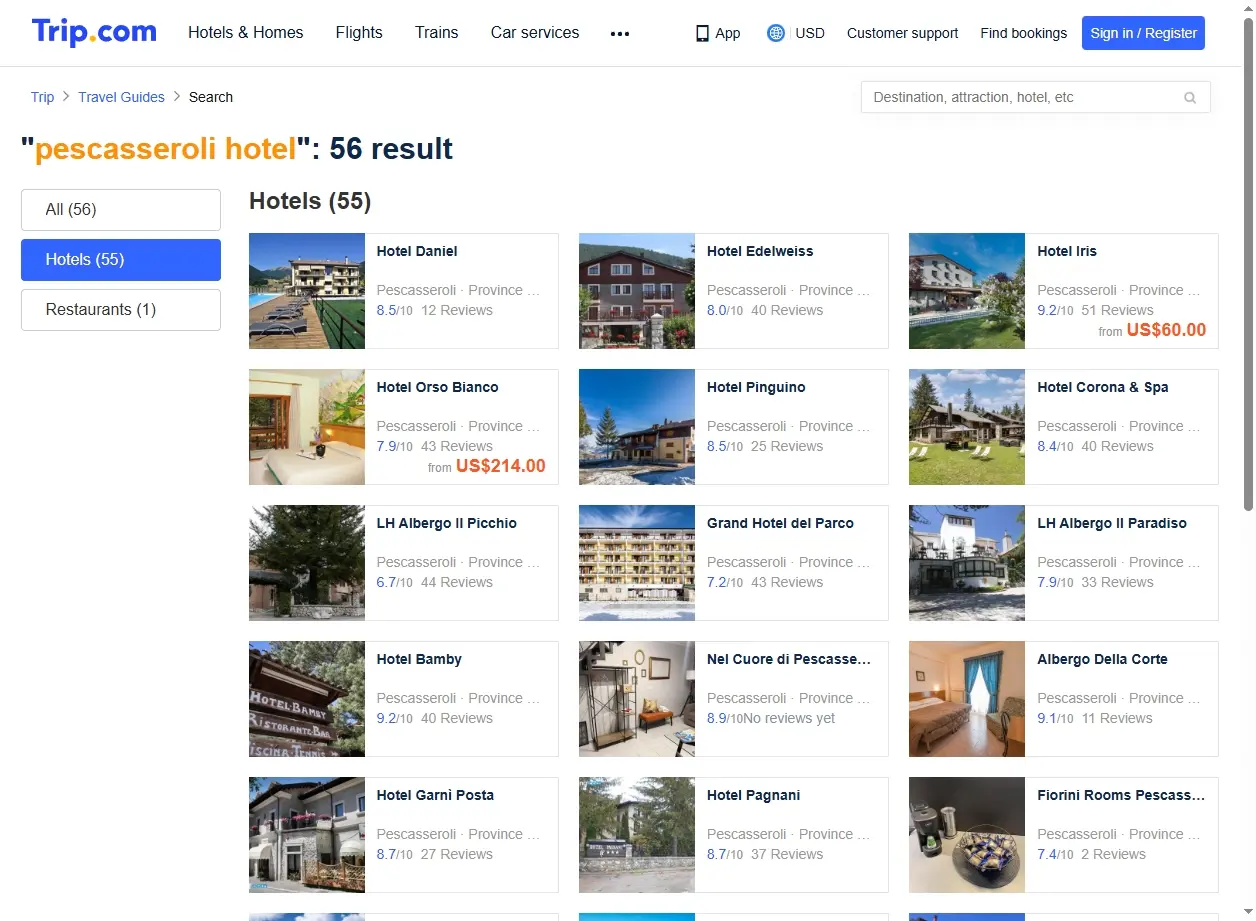This screenshot has width=1256, height=921.
Task: Click Hotel Iris US$60.00 price
Action: tap(1166, 330)
